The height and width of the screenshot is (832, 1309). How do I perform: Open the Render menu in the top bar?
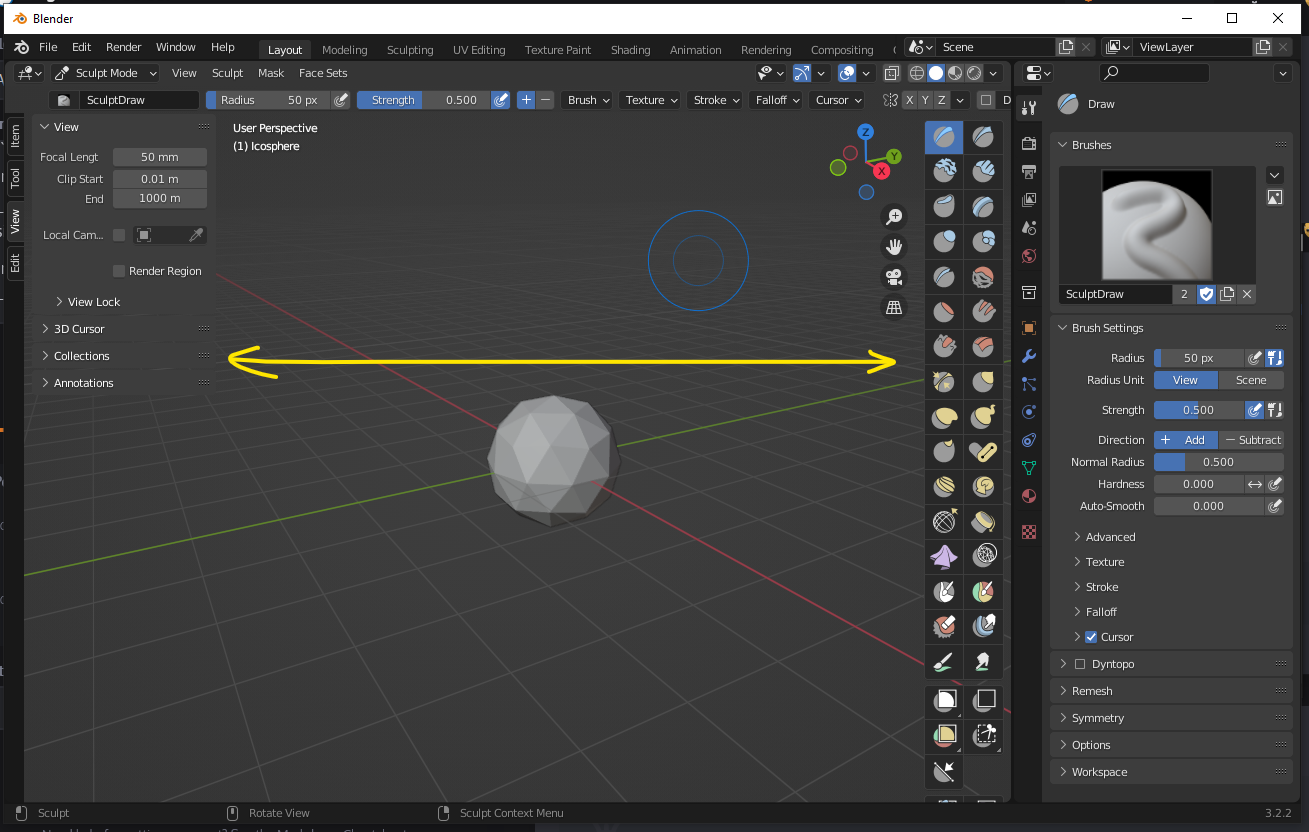coord(124,47)
